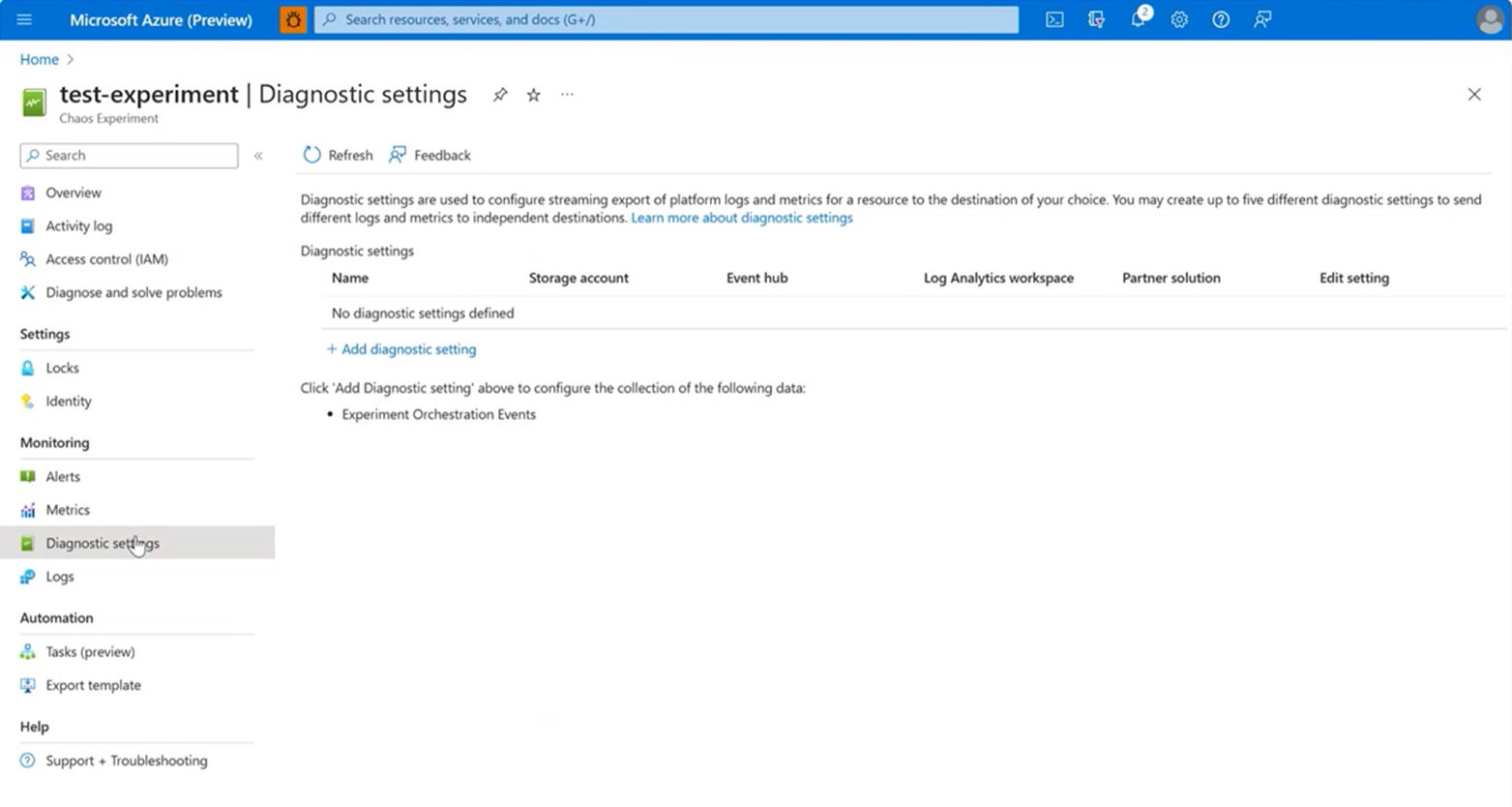The height and width of the screenshot is (807, 1512).
Task: Click the help question mark icon
Action: [1221, 19]
